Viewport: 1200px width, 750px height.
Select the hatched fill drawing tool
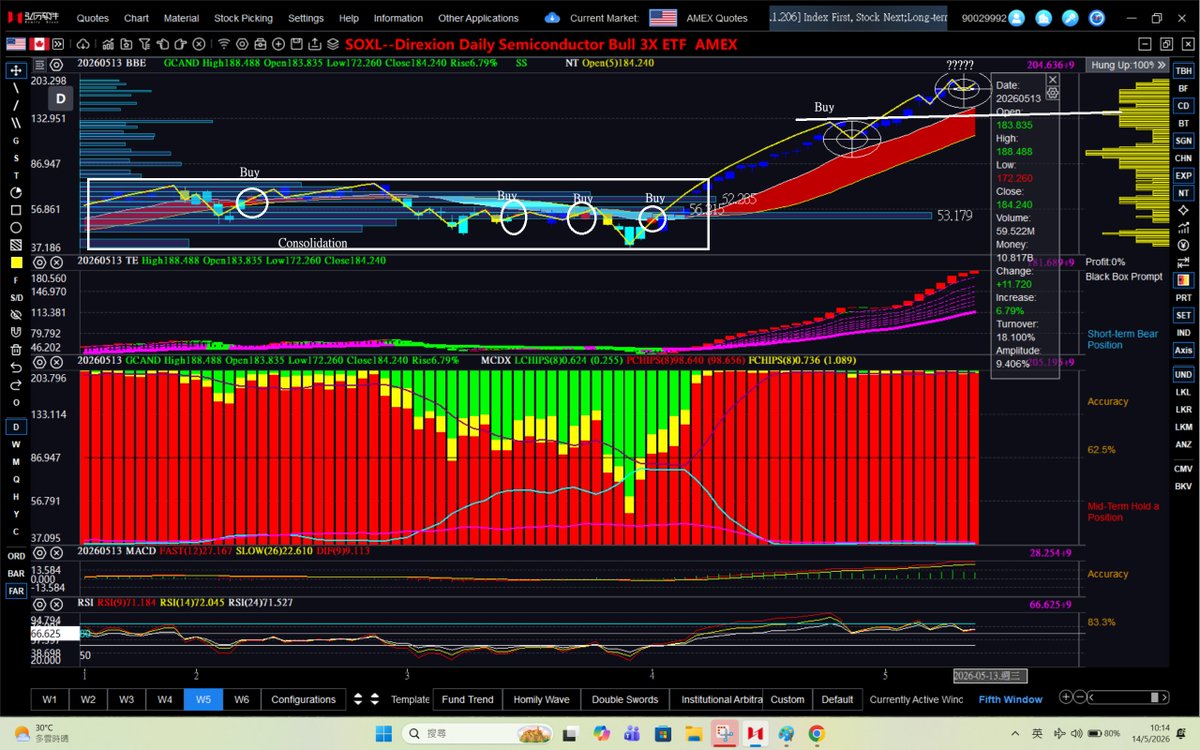(x=16, y=244)
